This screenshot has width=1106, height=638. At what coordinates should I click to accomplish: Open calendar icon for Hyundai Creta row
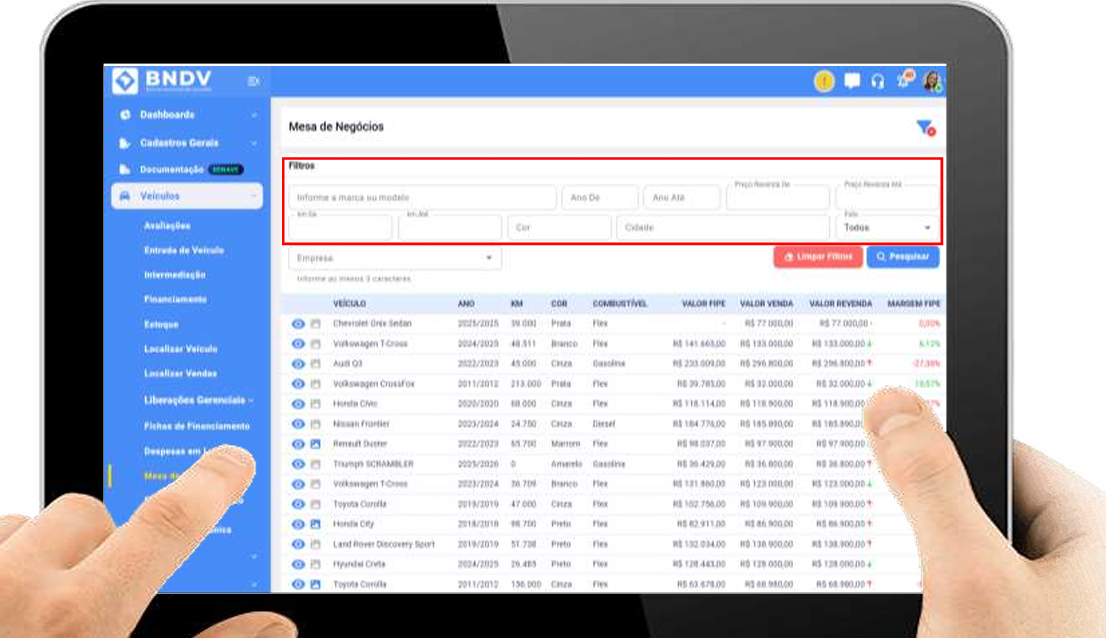315,565
